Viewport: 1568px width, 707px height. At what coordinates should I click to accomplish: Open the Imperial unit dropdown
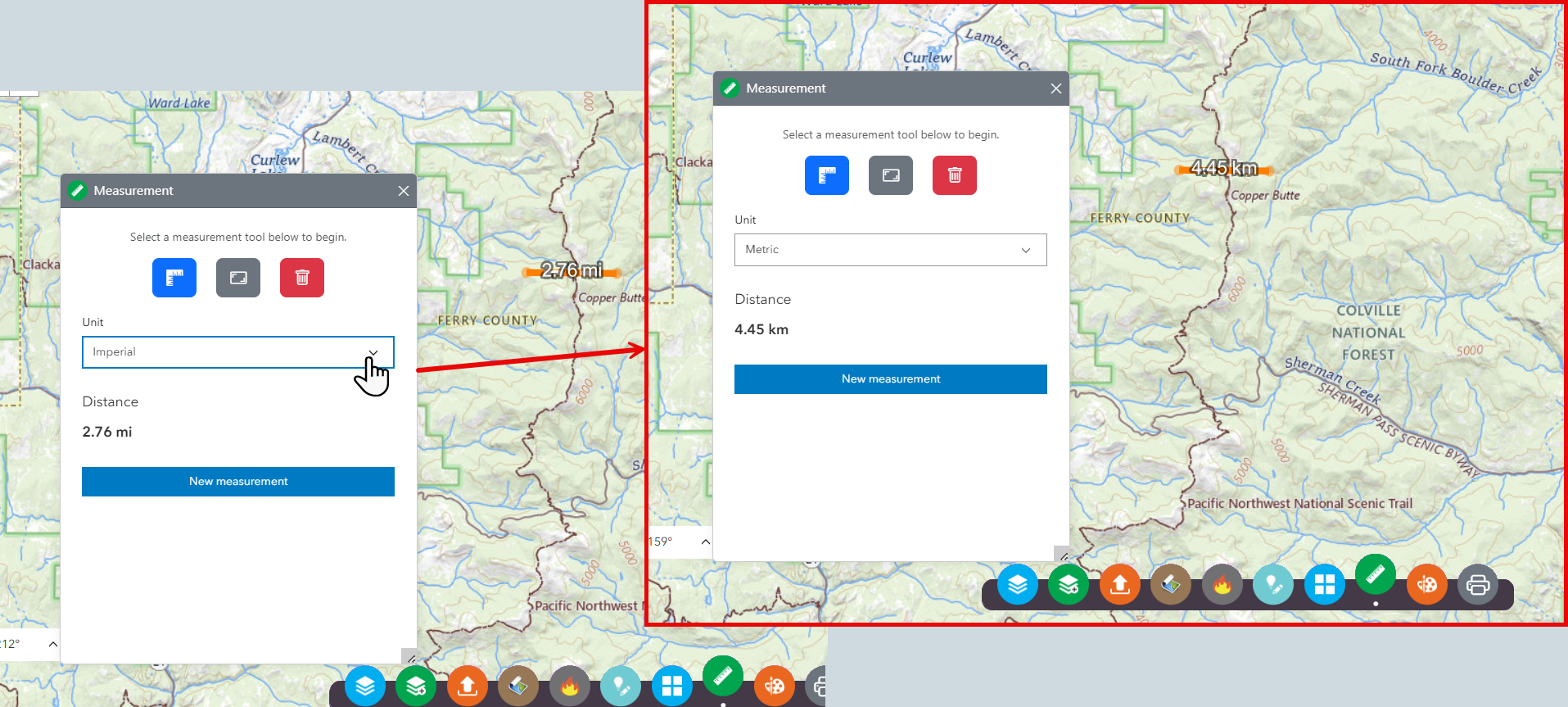coord(237,352)
